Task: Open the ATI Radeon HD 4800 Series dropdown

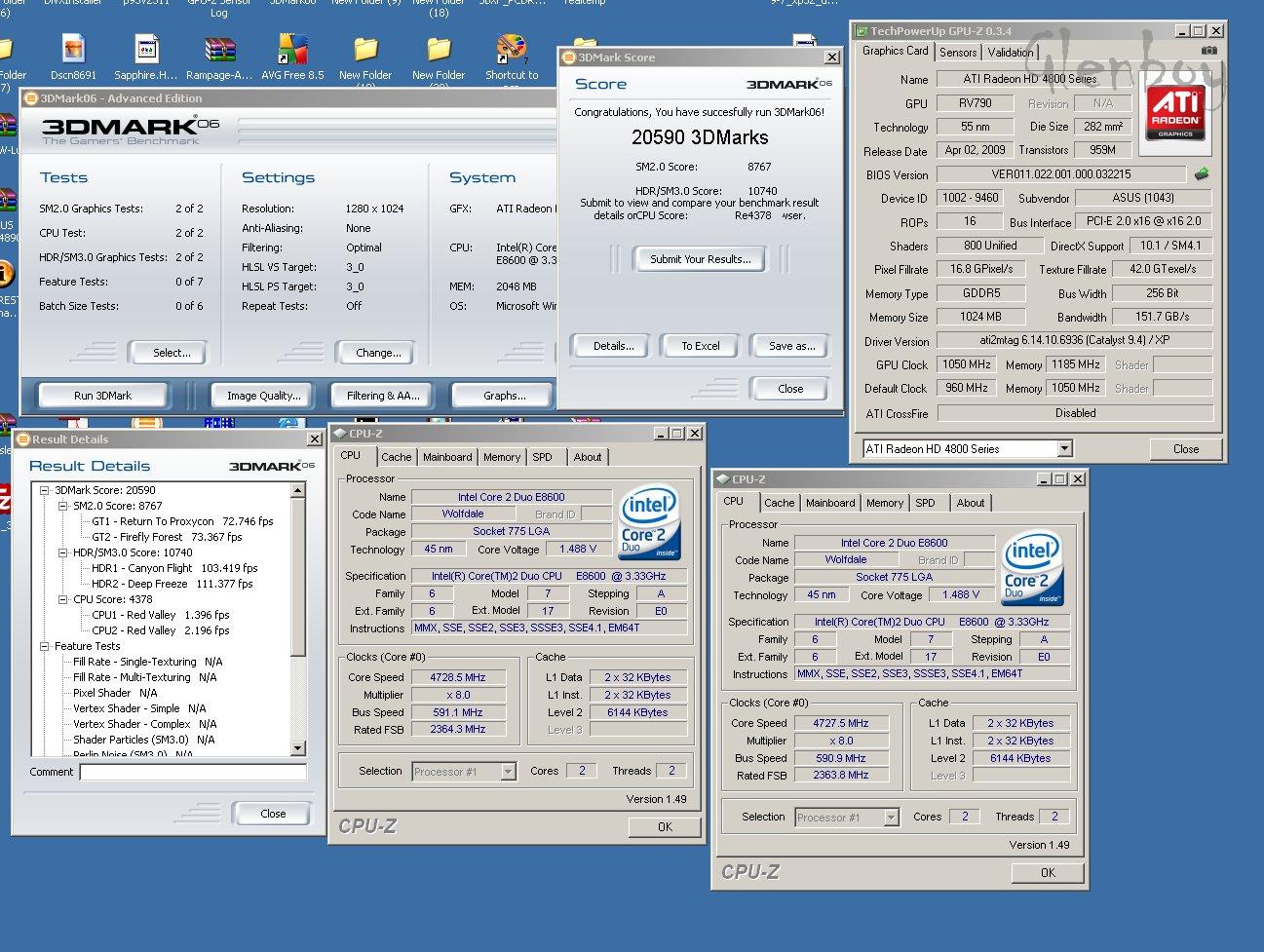Action: point(1064,449)
